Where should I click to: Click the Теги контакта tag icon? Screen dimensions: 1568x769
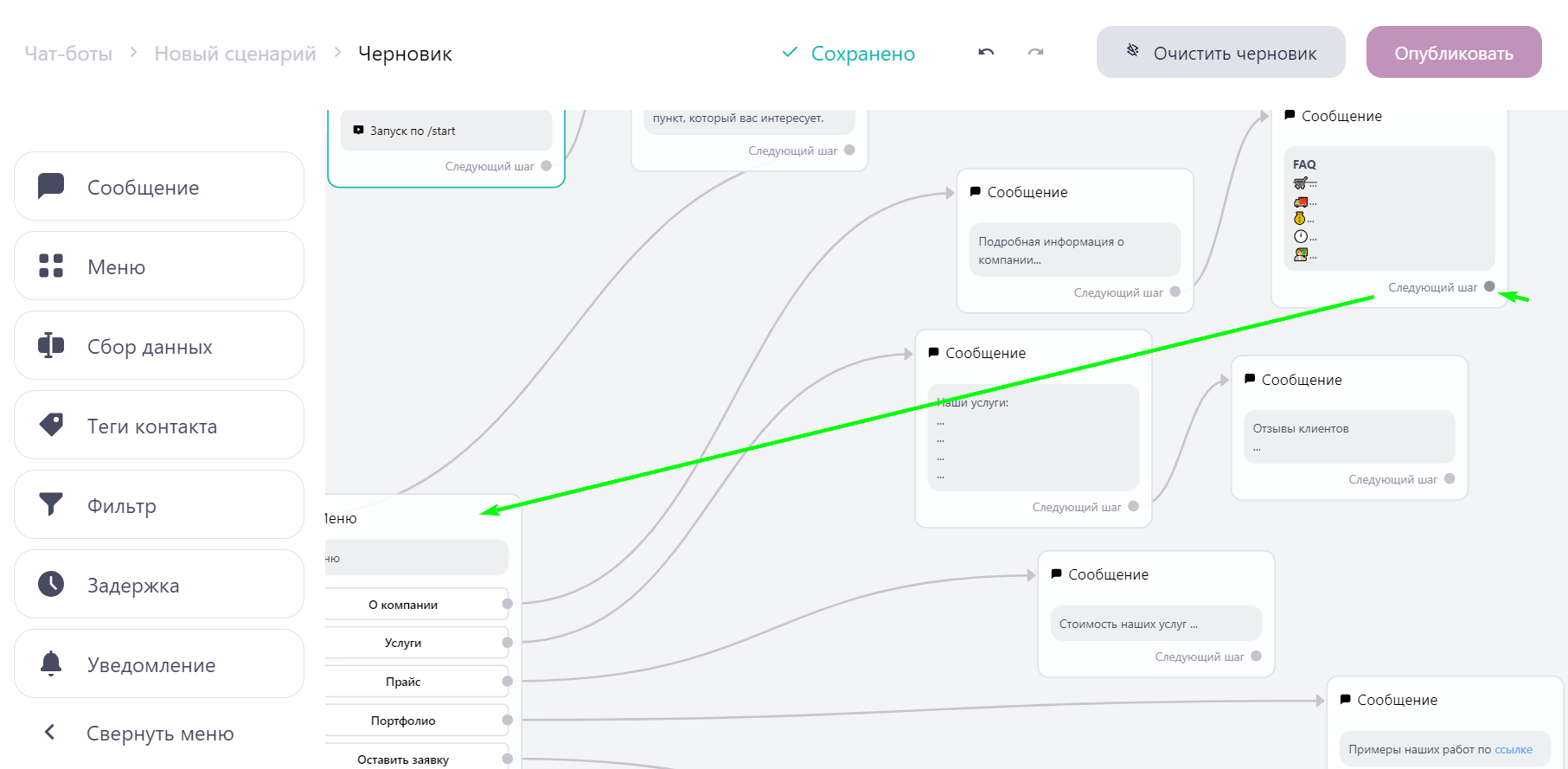pyautogui.click(x=51, y=425)
